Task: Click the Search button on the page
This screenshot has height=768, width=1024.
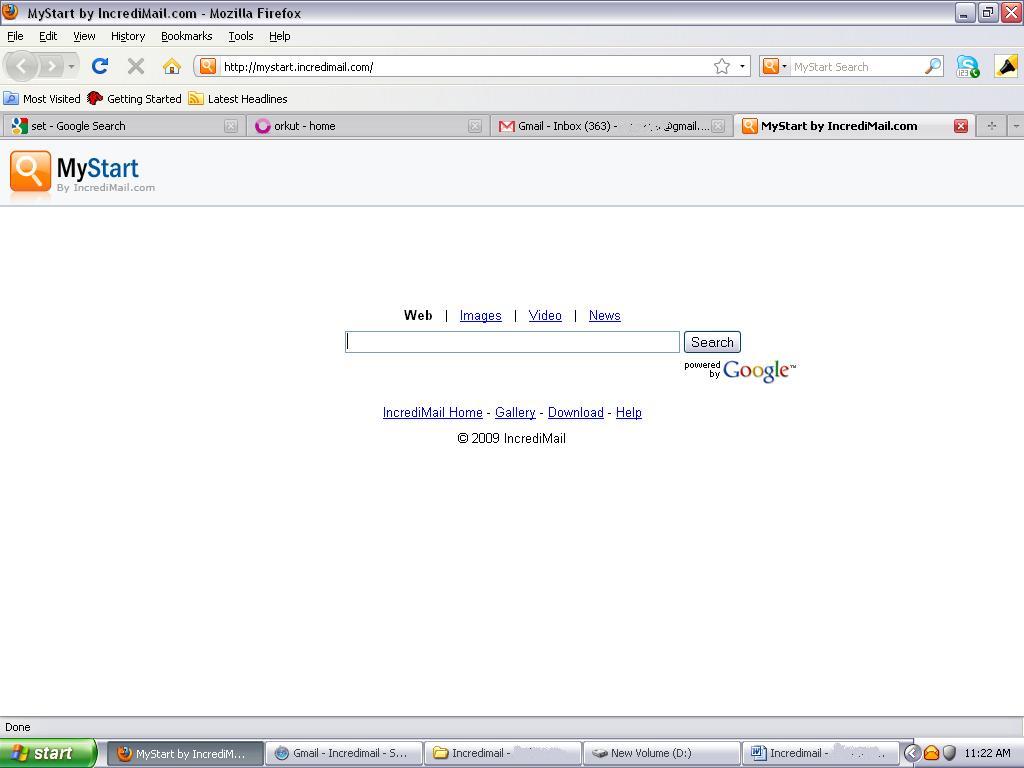Action: (712, 342)
